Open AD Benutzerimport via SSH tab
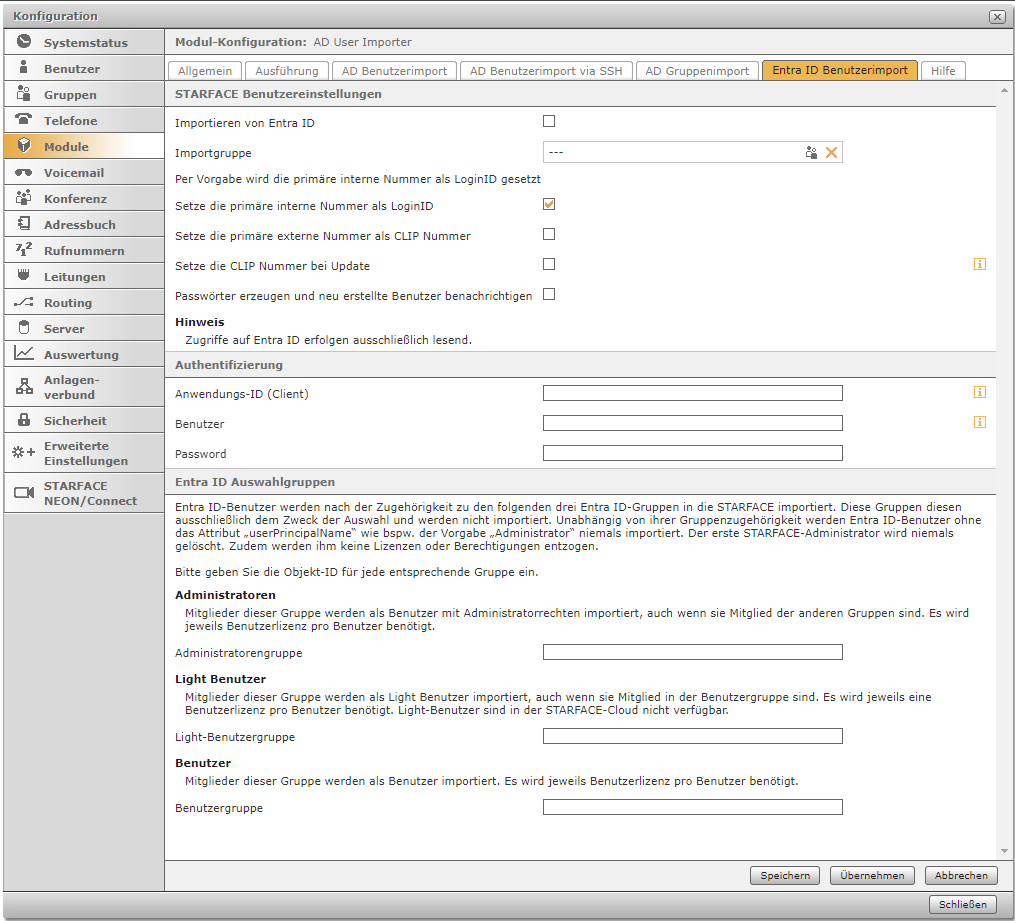This screenshot has width=1015, height=921. pos(546,71)
